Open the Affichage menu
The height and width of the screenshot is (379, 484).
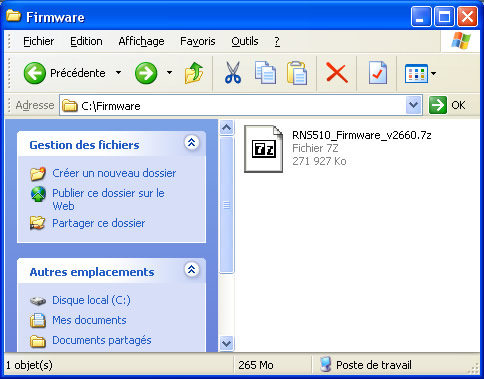[141, 41]
